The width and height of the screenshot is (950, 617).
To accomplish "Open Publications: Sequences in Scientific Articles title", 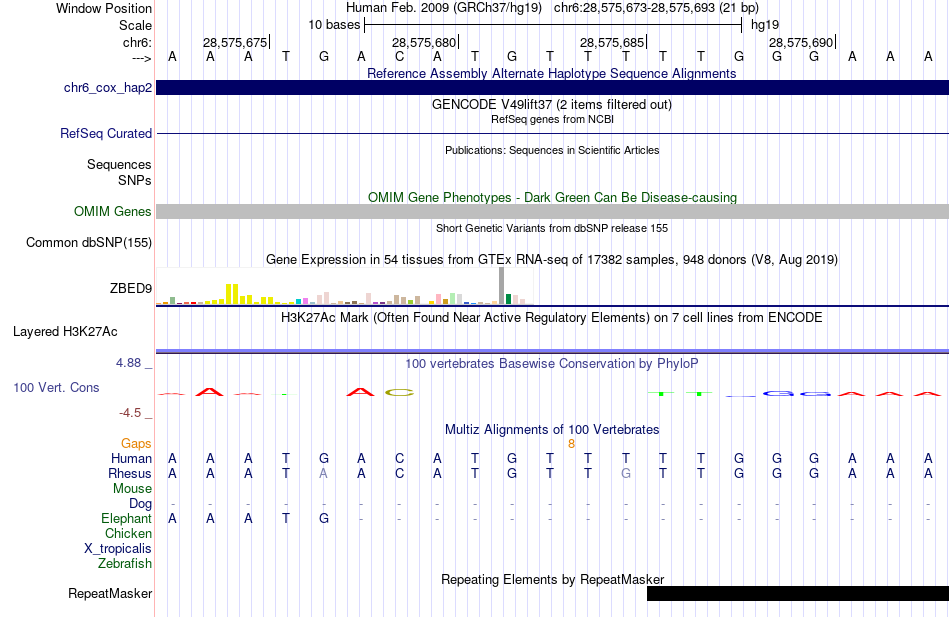I will point(552,150).
